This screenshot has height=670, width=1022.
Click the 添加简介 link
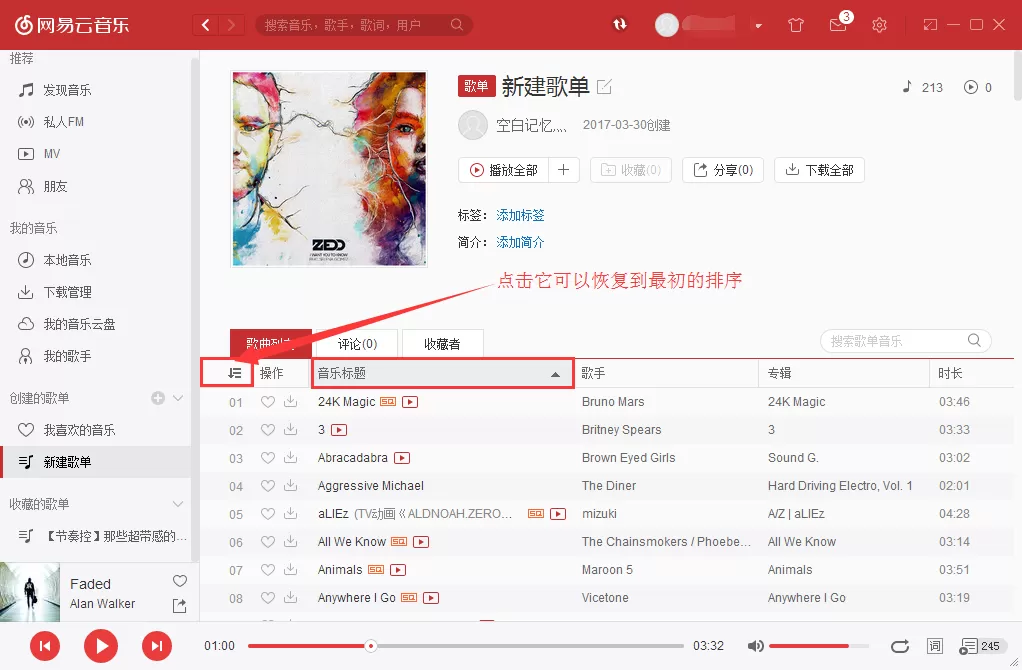pyautogui.click(x=520, y=242)
